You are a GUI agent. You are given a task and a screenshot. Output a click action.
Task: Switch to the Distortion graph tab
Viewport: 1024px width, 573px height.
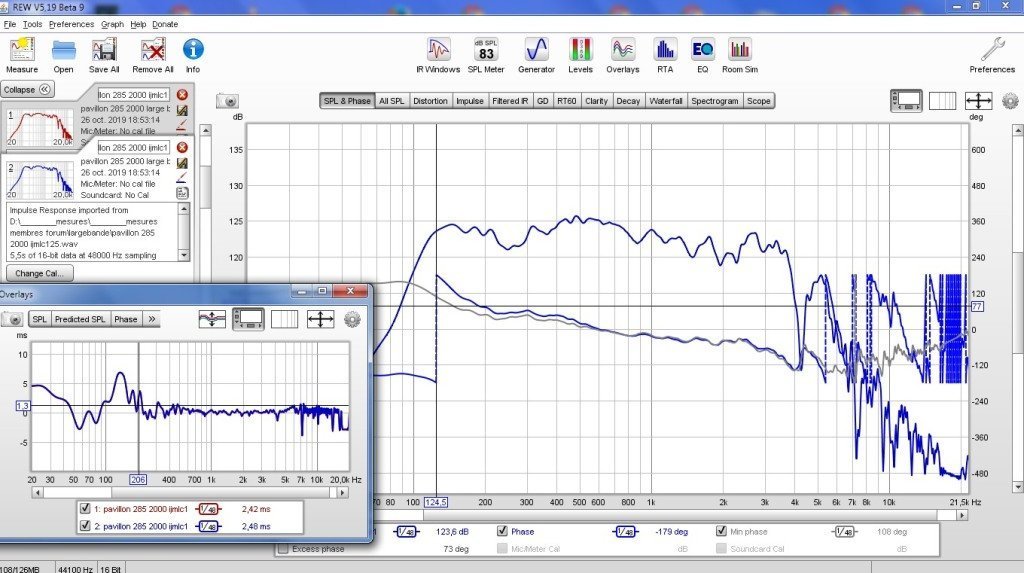(430, 101)
